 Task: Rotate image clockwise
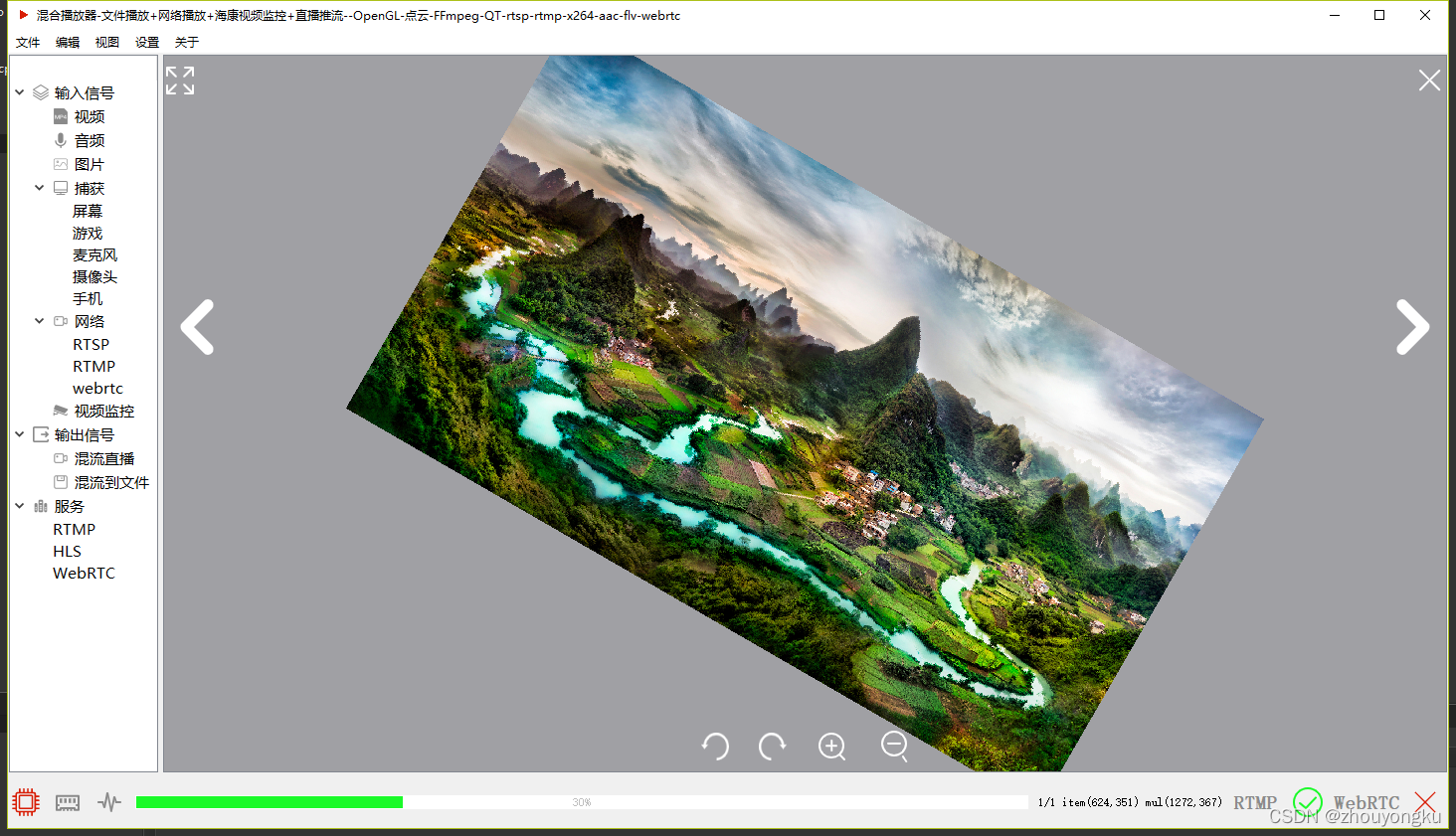tap(773, 746)
